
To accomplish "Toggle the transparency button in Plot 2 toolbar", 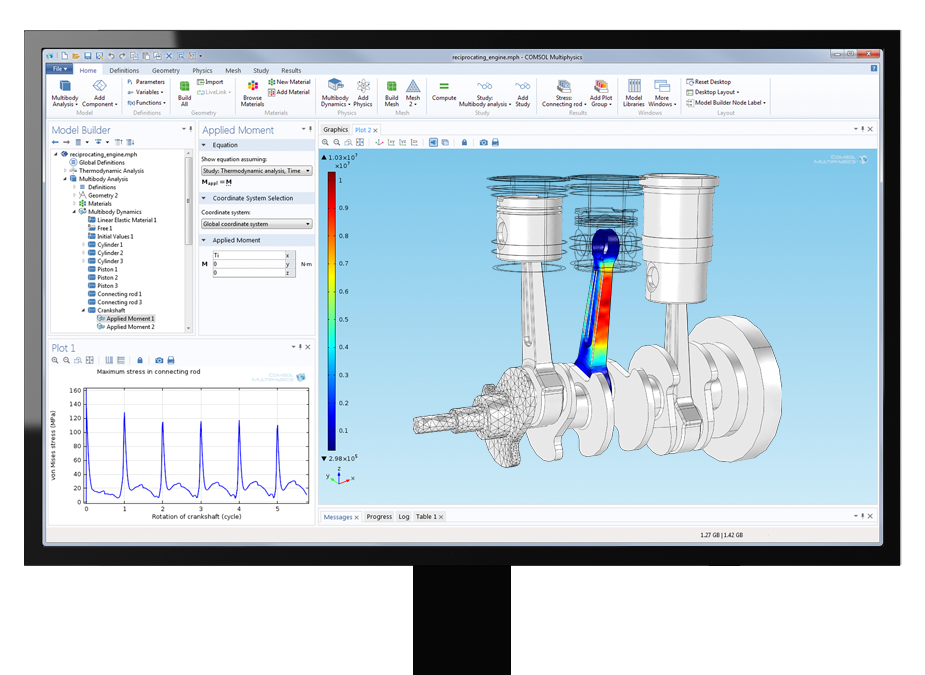I will [445, 142].
